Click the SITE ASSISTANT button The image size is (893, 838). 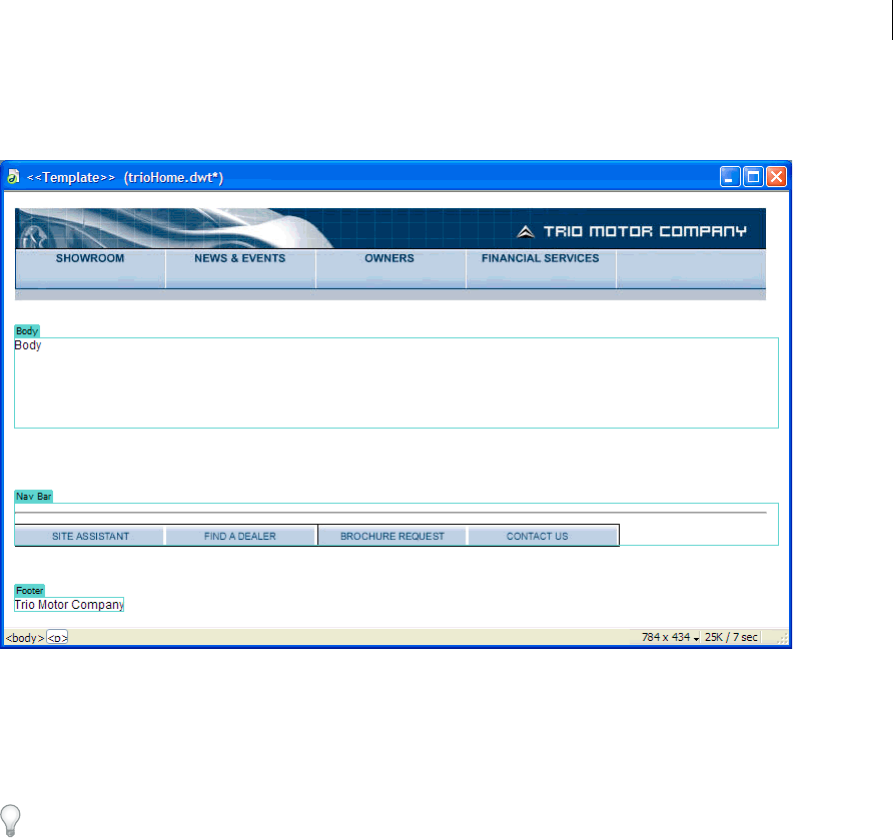point(89,536)
